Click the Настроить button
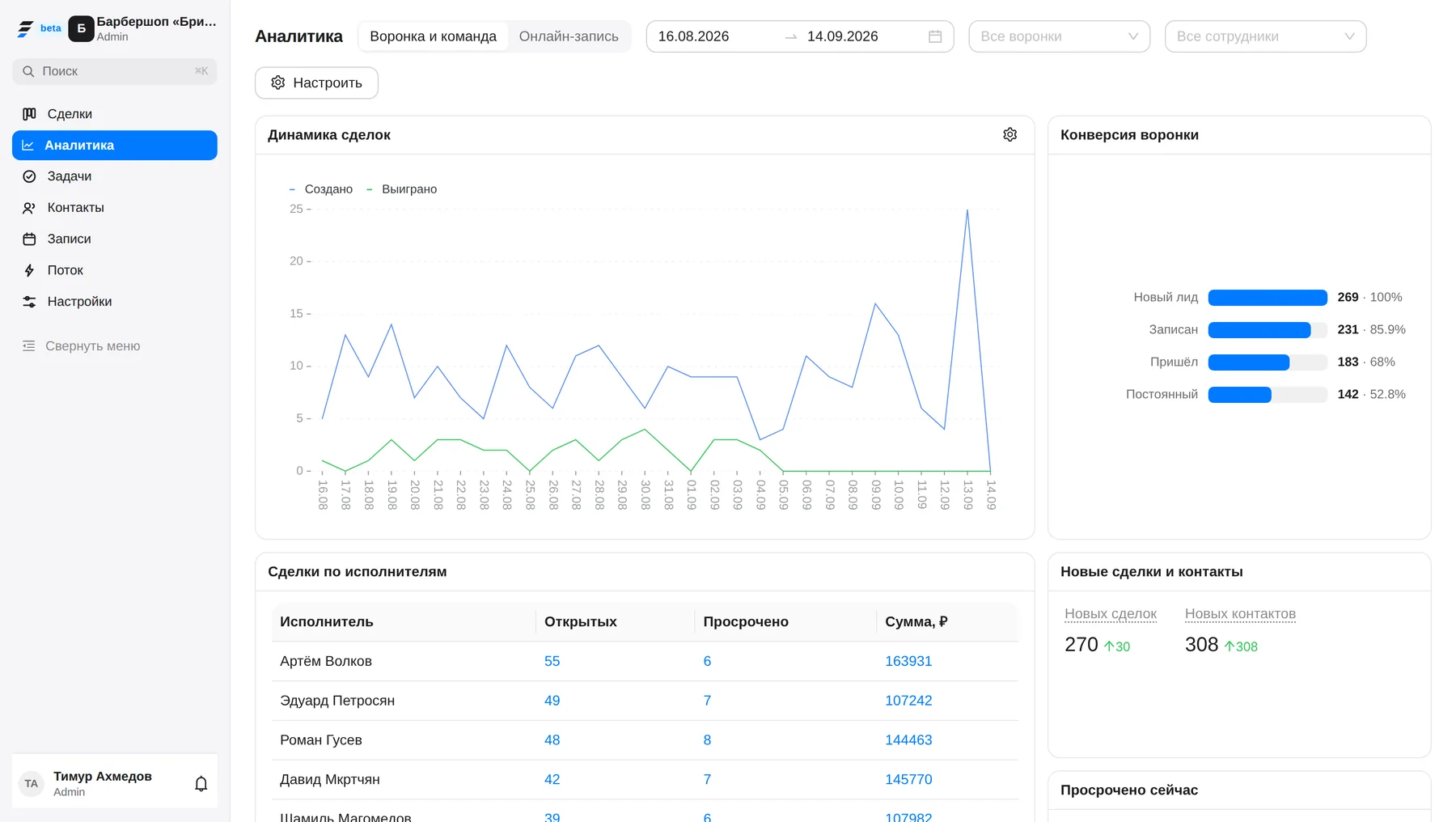Viewport: 1456px width, 822px height. [x=316, y=83]
